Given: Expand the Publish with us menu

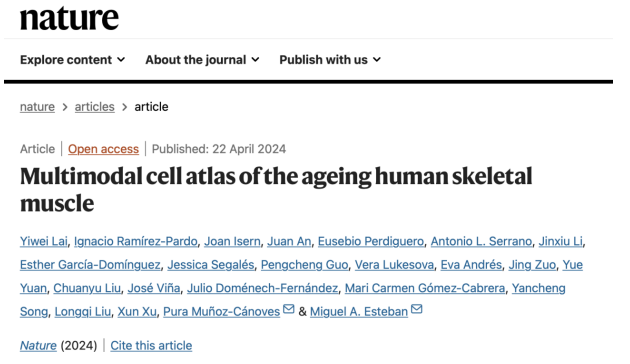Looking at the screenshot, I should coord(330,60).
